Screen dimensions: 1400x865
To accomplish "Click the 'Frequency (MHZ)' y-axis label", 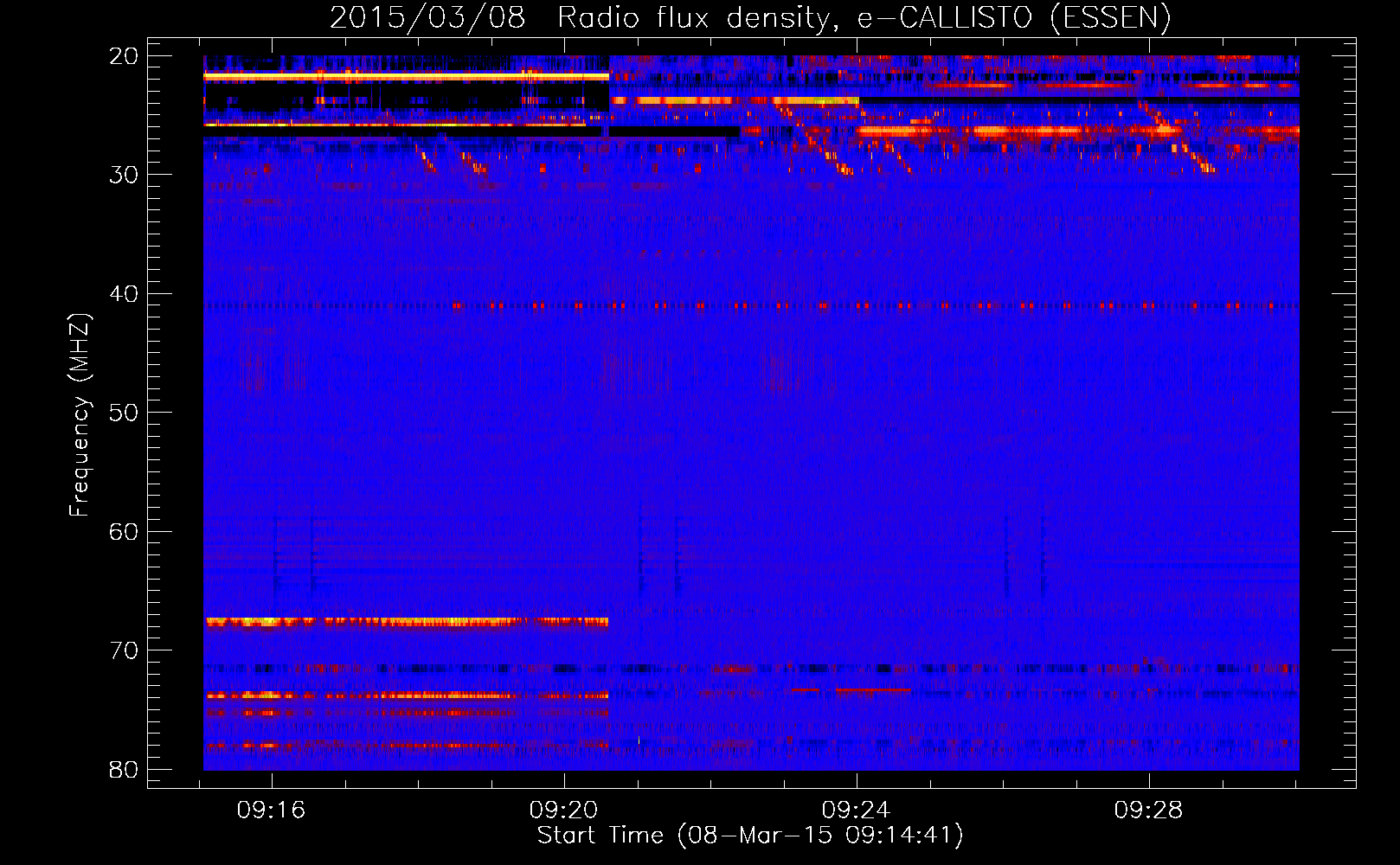I will (x=80, y=414).
